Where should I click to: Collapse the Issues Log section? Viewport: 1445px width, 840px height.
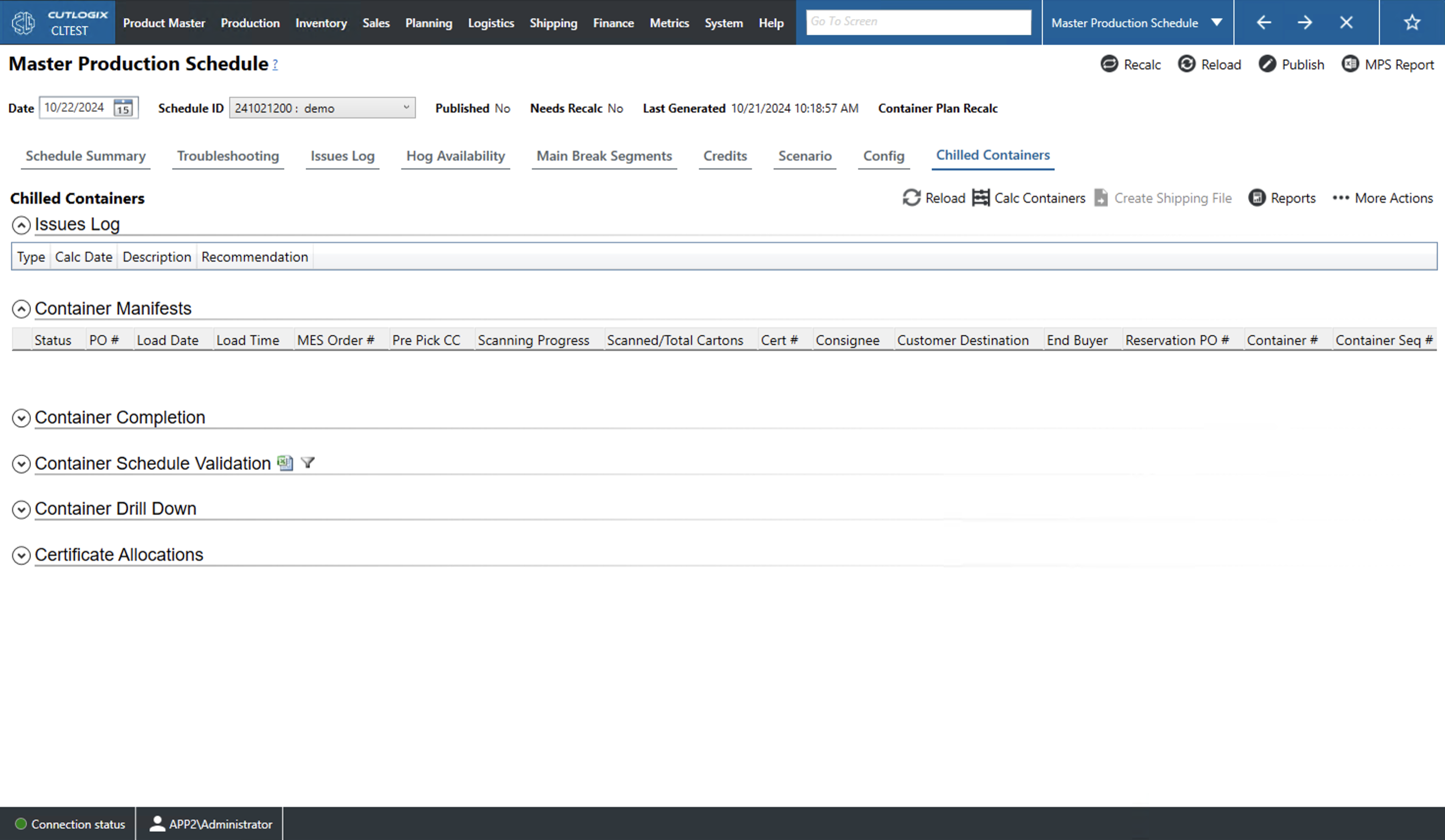tap(21, 224)
